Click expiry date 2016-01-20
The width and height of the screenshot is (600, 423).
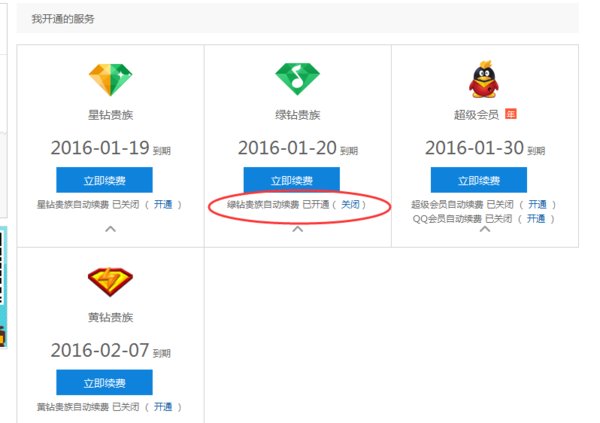coord(287,148)
